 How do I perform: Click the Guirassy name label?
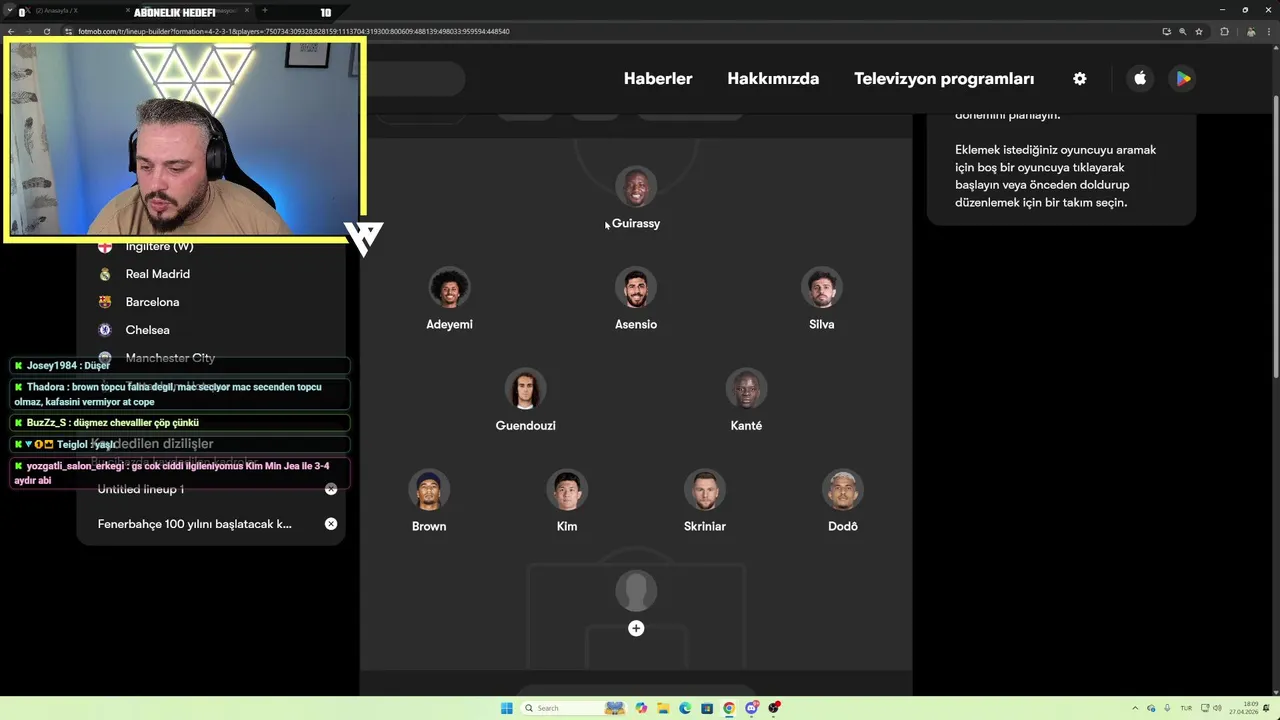pyautogui.click(x=636, y=224)
